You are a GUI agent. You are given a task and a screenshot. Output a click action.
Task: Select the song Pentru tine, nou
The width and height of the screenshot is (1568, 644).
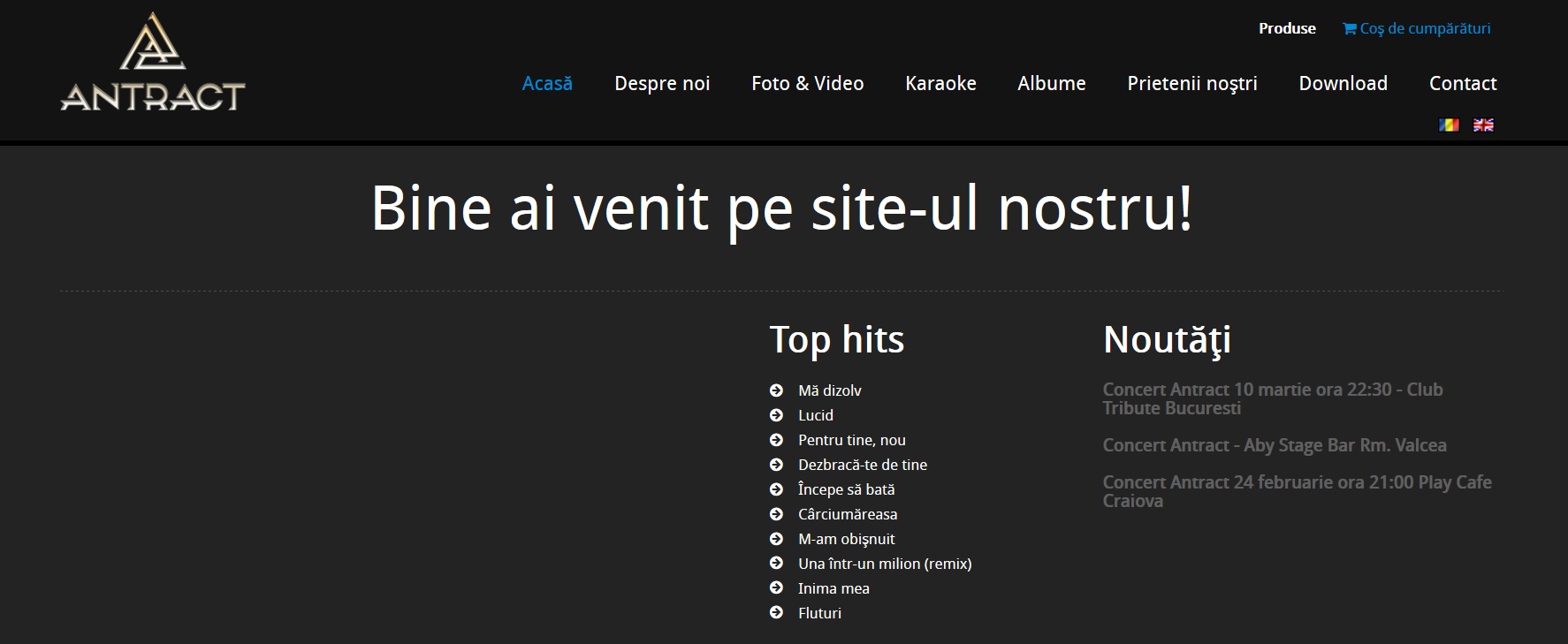[851, 440]
